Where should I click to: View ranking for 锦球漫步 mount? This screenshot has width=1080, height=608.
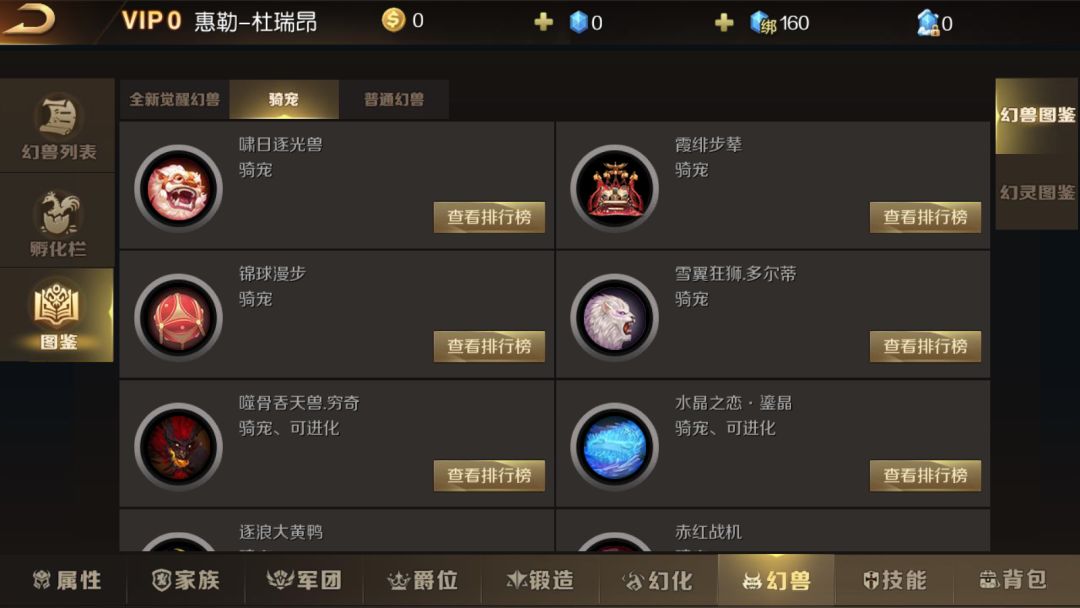pos(489,346)
